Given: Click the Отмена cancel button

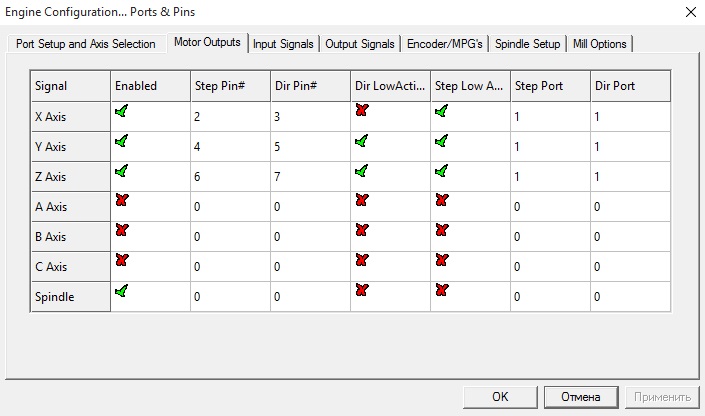Looking at the screenshot, I should click(581, 396).
